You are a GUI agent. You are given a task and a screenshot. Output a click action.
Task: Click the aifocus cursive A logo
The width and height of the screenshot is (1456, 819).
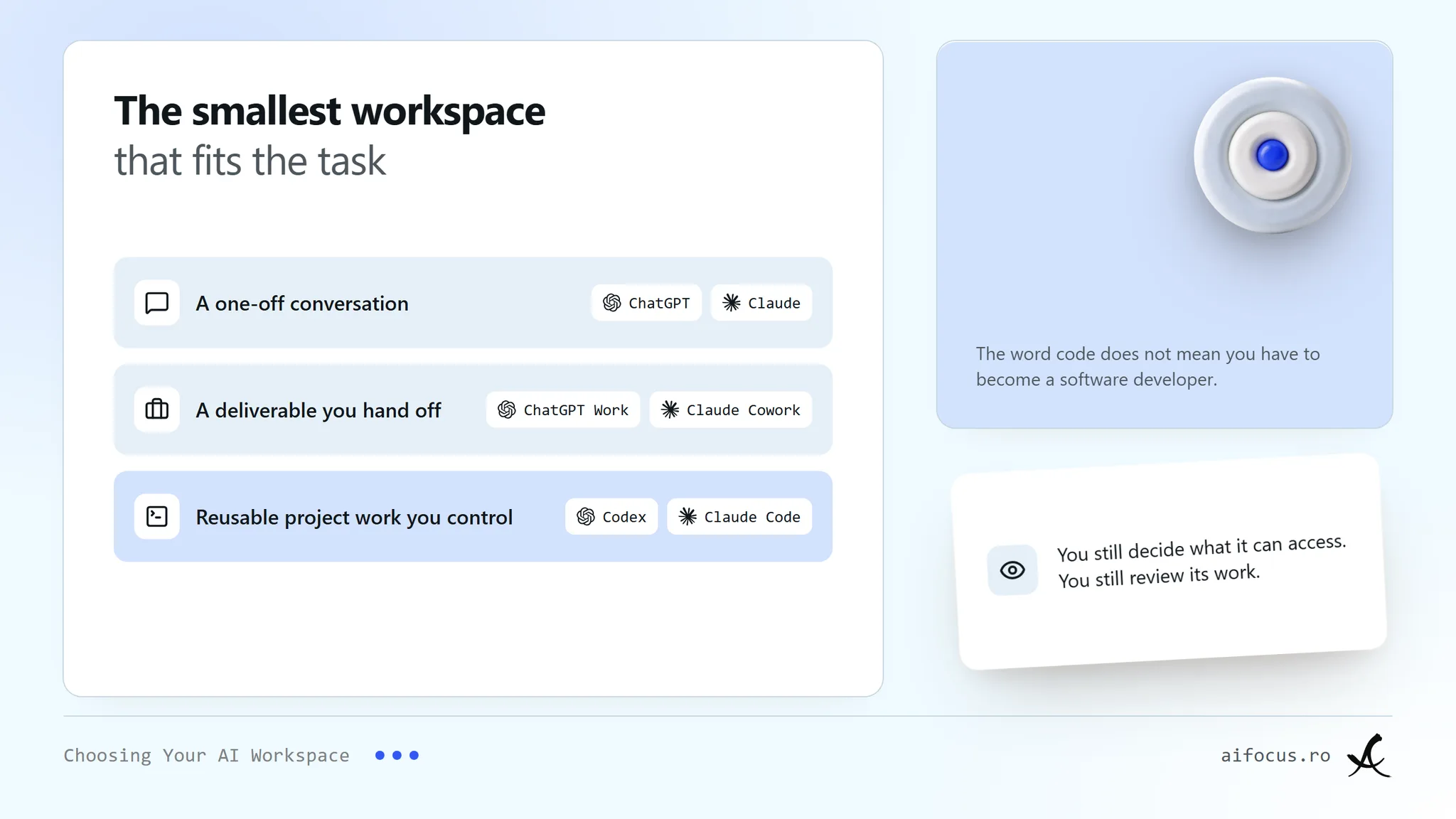point(1369,756)
